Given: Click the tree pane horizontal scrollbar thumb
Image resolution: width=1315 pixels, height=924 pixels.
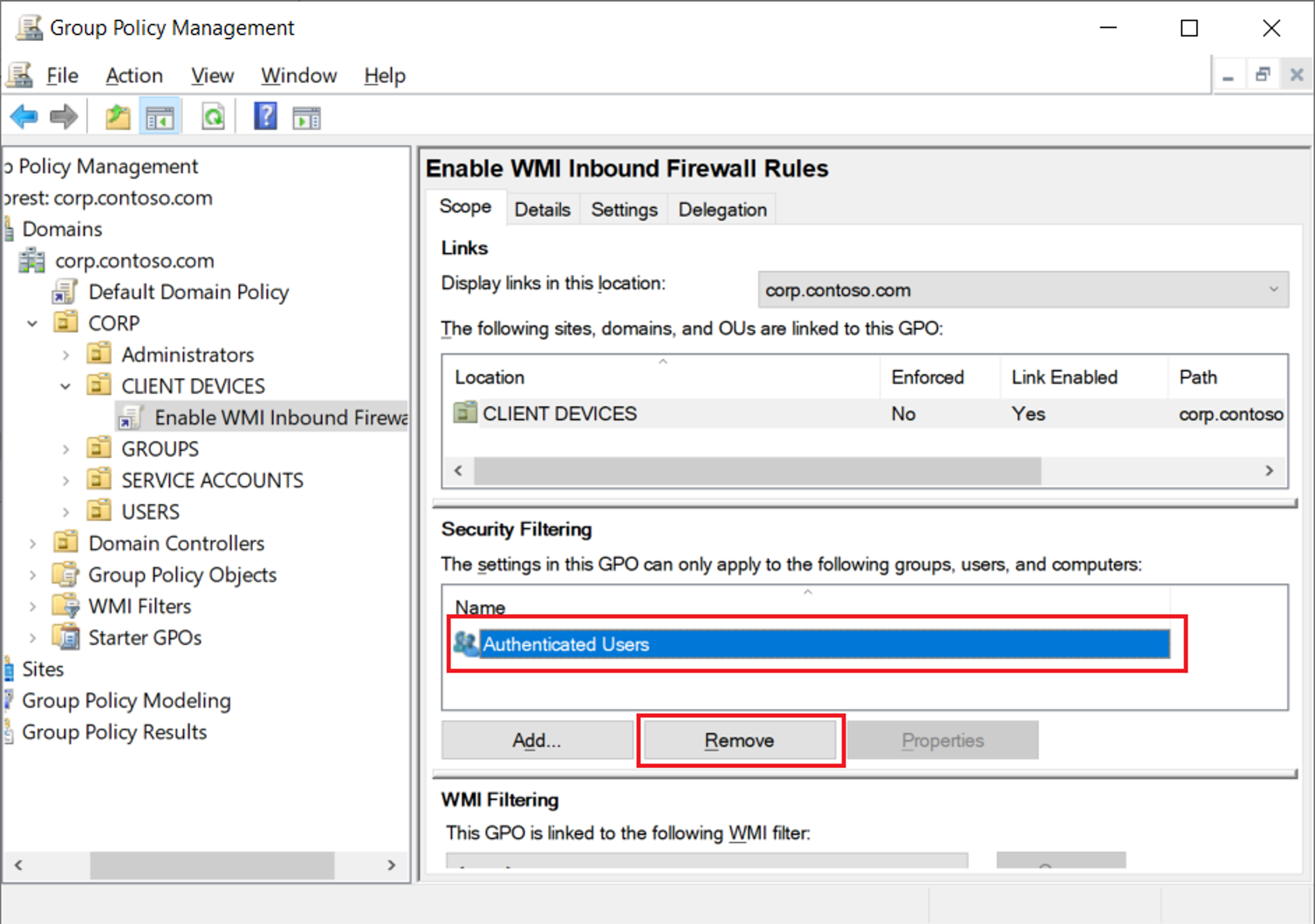Looking at the screenshot, I should pyautogui.click(x=212, y=864).
